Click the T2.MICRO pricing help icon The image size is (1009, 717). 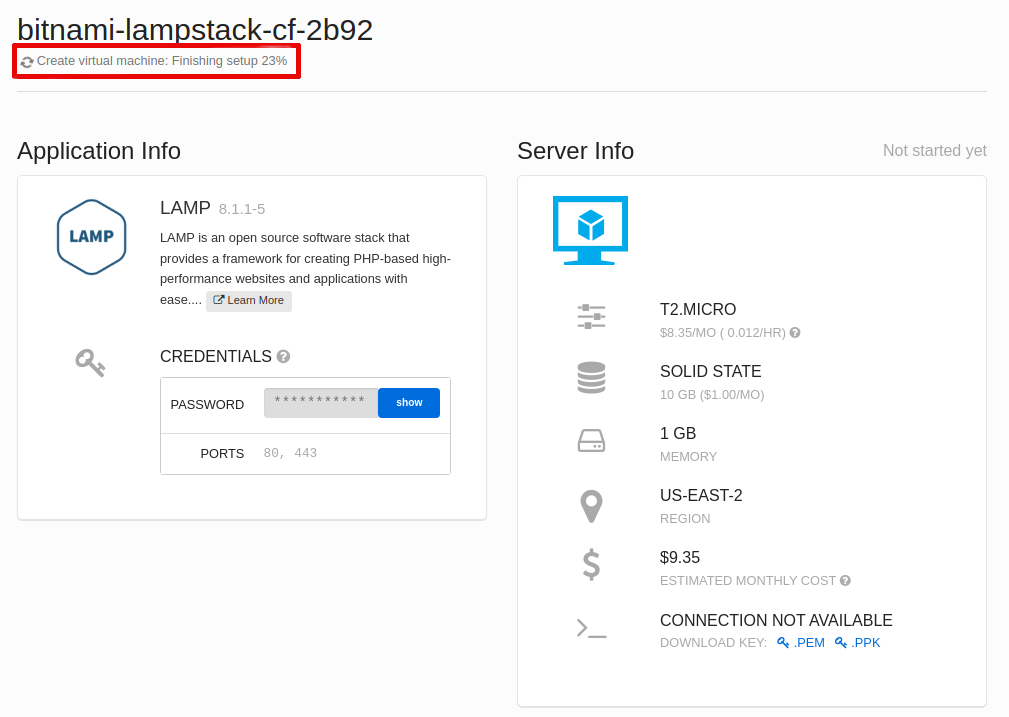tap(795, 333)
